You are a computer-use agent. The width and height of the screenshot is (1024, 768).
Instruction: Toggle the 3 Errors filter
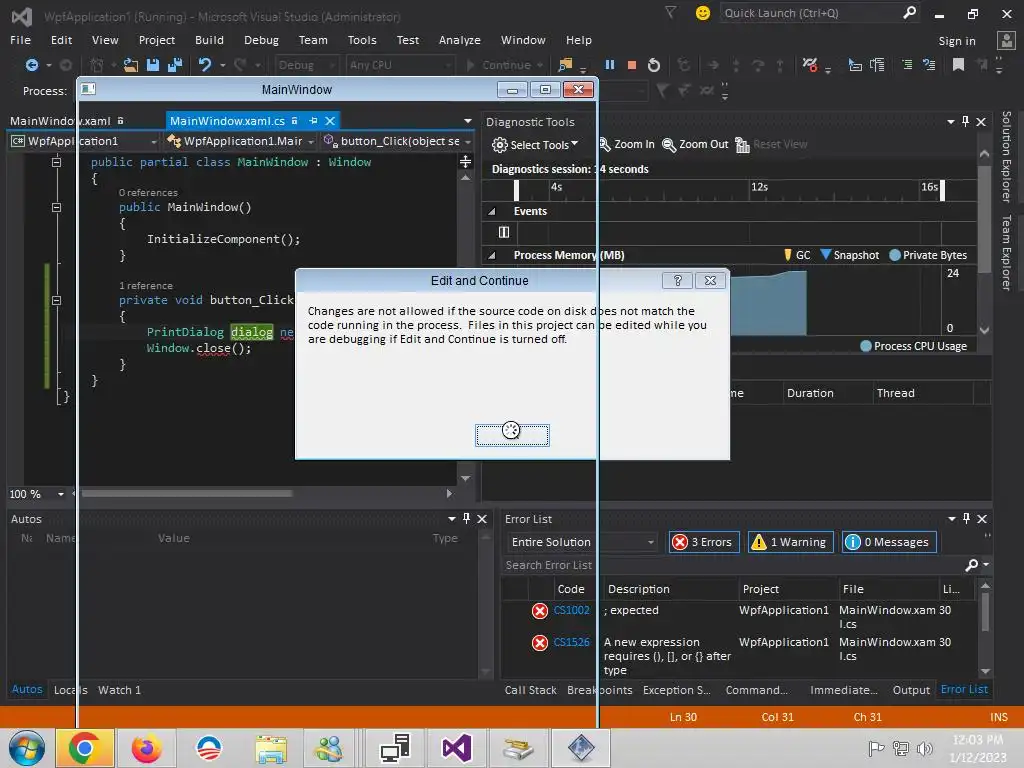[703, 542]
